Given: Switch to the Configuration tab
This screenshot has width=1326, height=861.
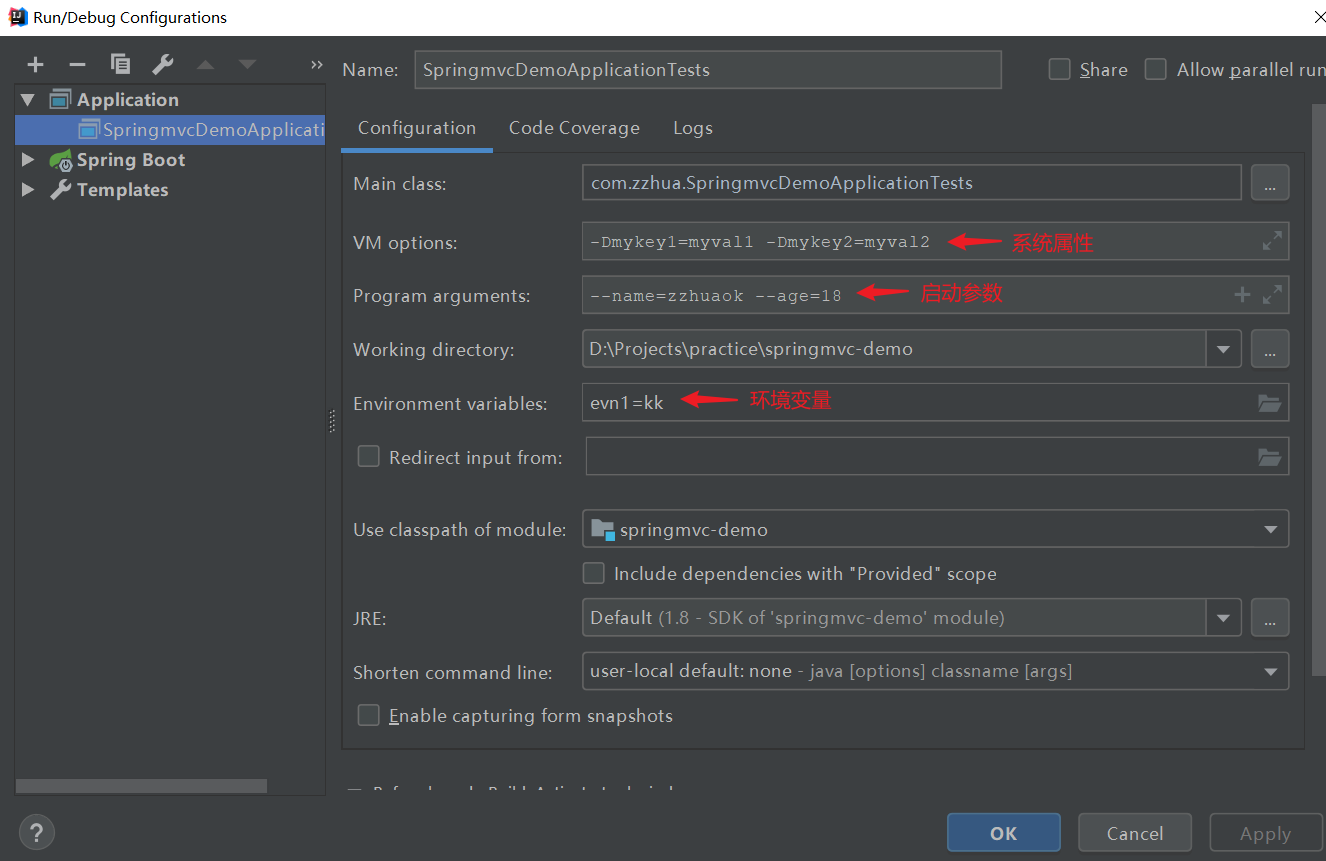Looking at the screenshot, I should click(417, 128).
